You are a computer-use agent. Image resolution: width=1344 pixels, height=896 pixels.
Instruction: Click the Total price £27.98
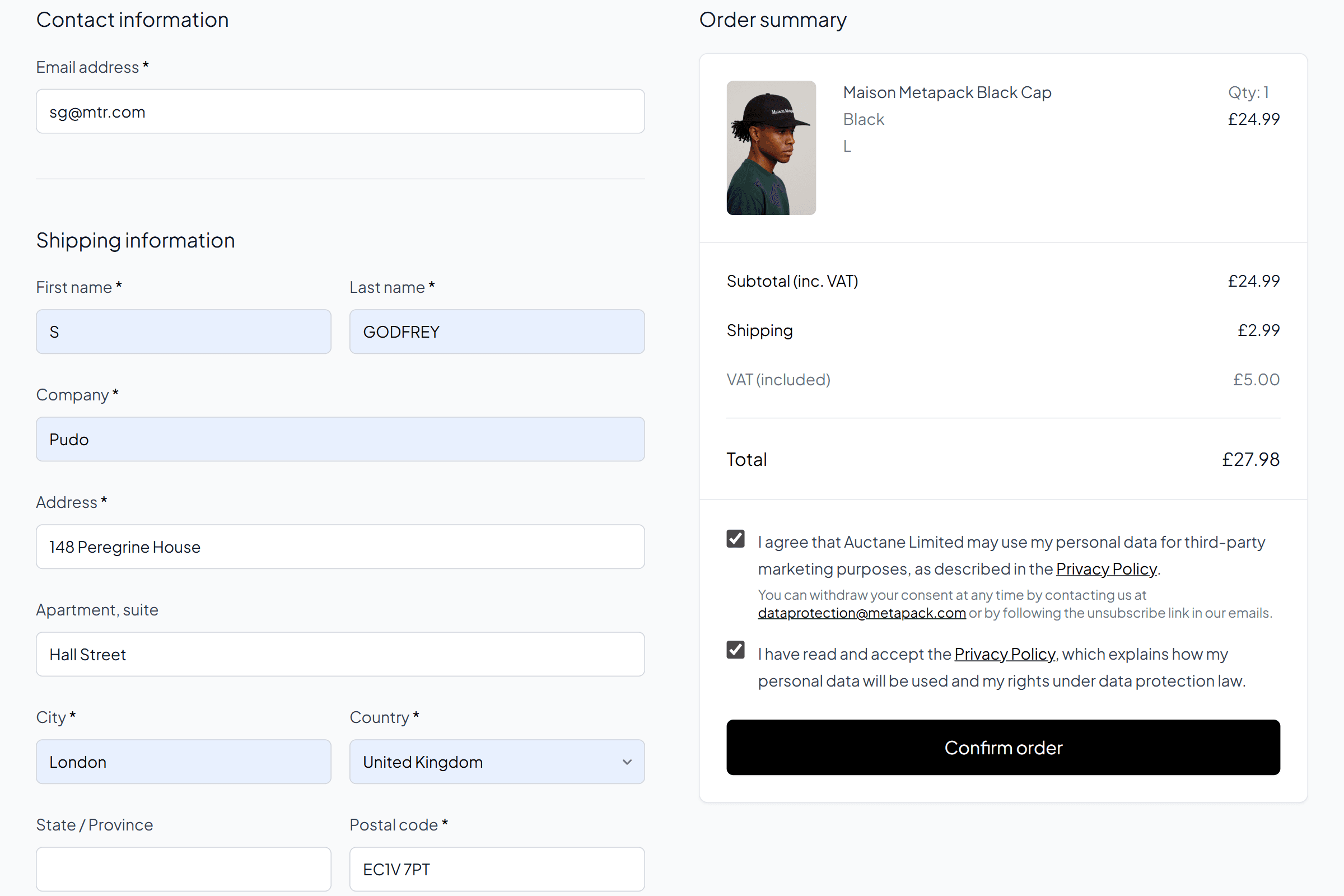tap(1250, 459)
